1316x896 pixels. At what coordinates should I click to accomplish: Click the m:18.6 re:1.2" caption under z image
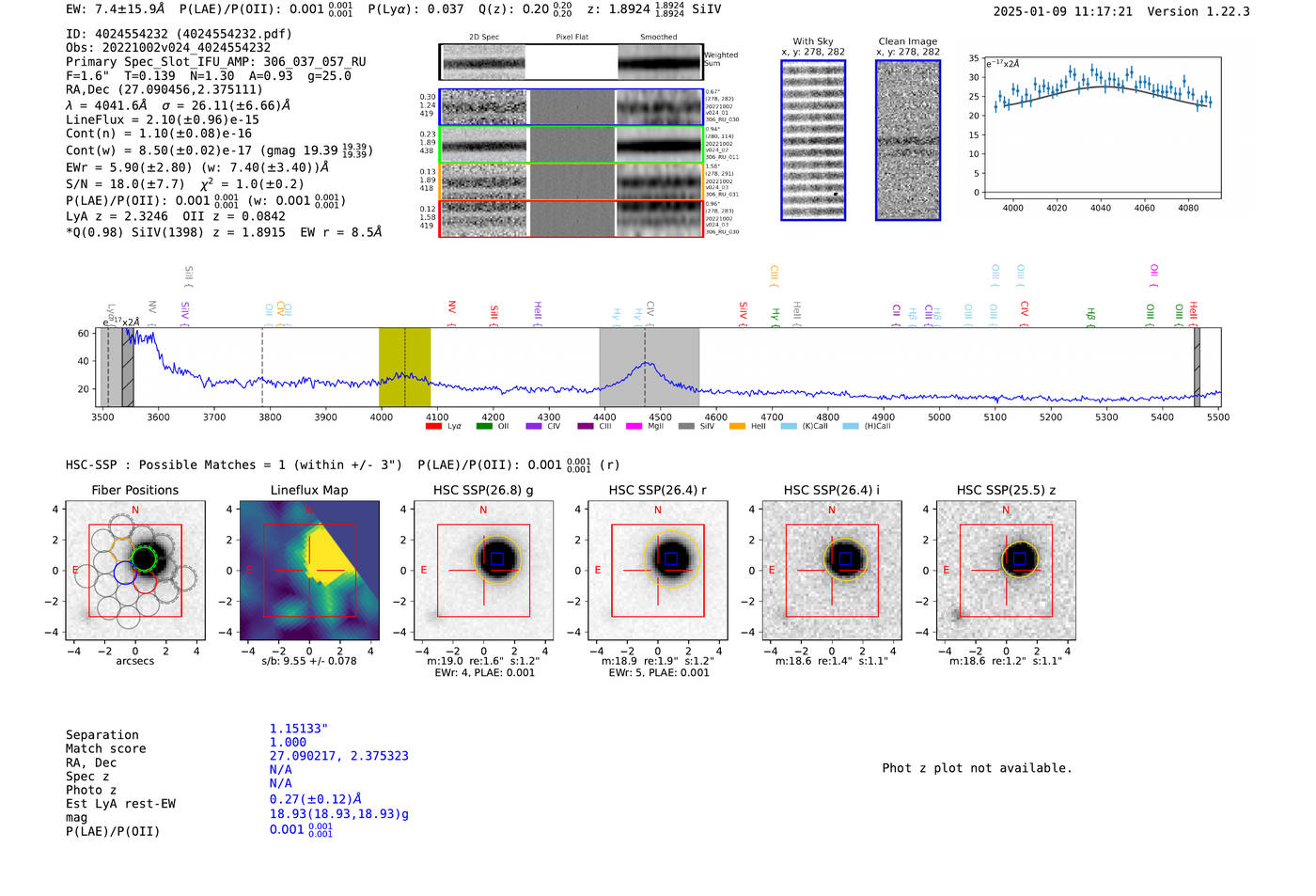coord(1006,661)
